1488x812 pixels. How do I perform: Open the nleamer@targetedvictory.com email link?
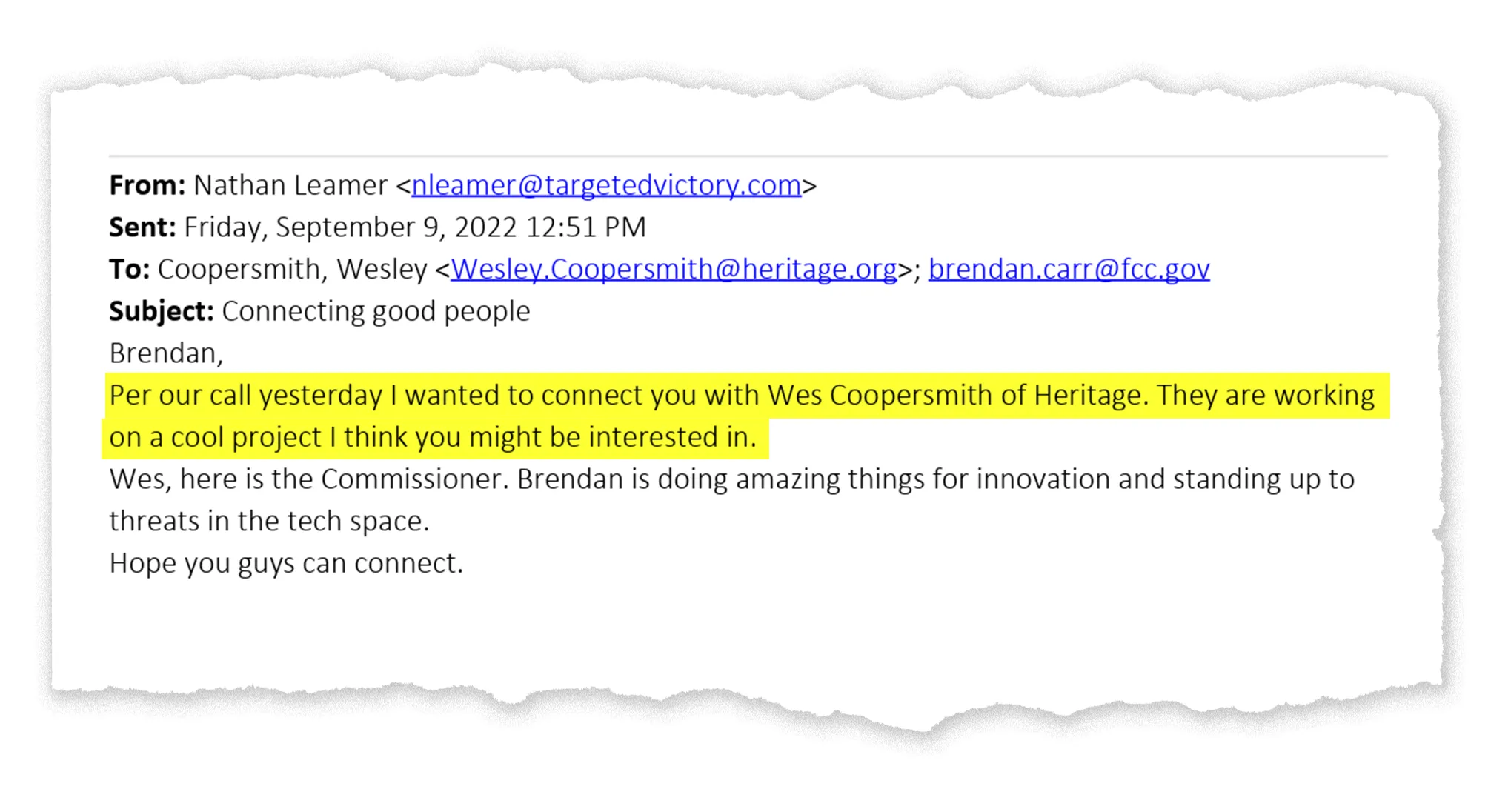[x=606, y=185]
